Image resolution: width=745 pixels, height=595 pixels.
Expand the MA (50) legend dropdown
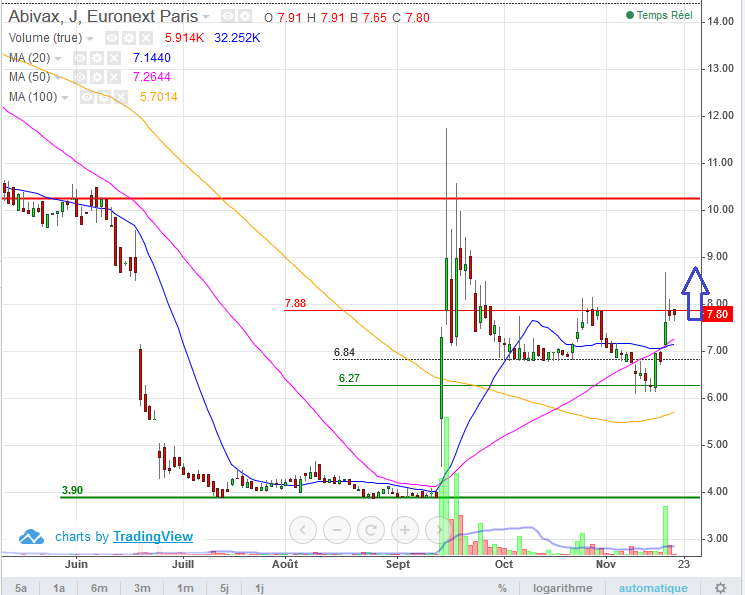click(x=58, y=78)
